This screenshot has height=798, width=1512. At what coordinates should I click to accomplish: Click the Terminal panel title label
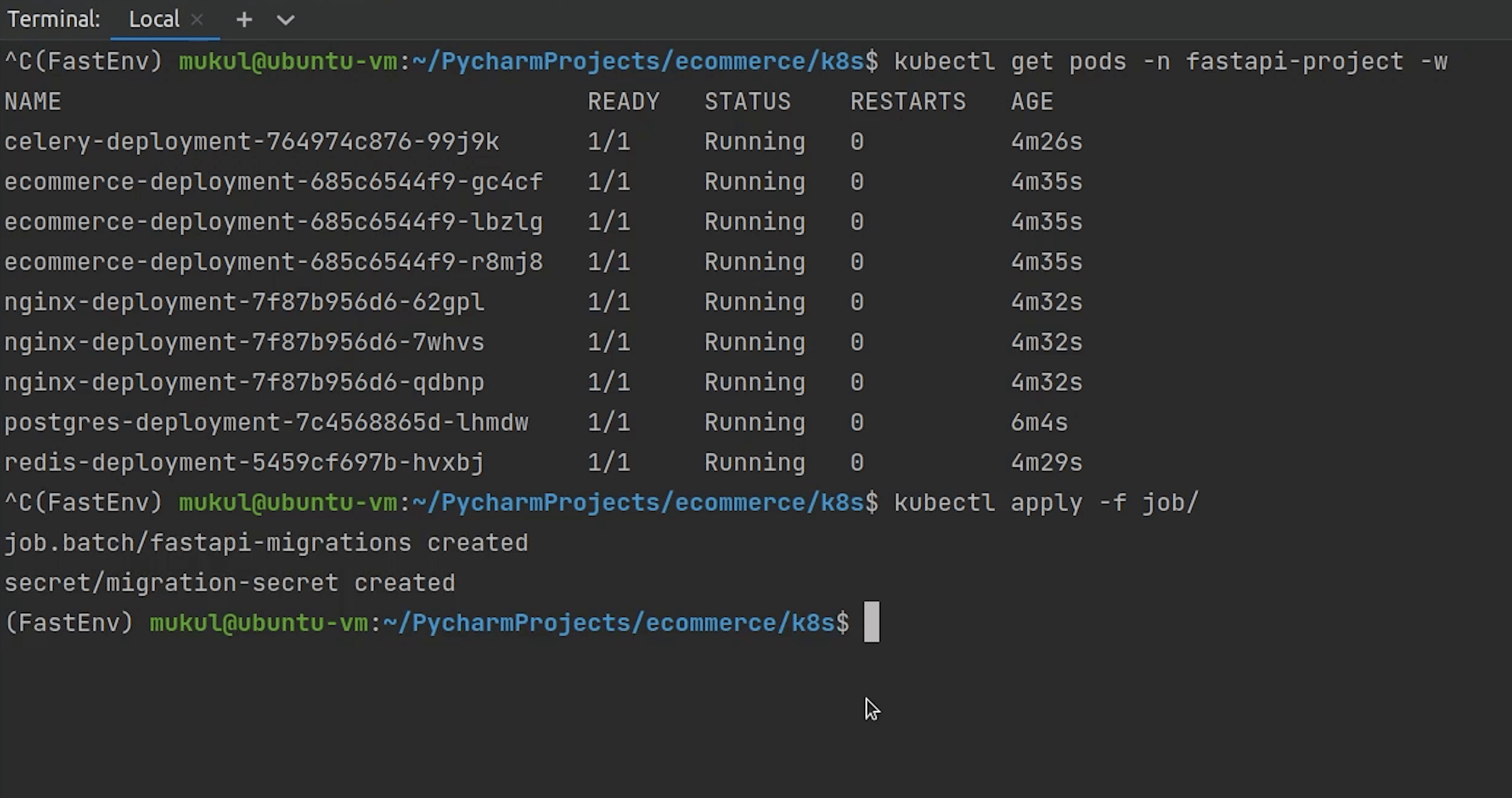click(x=54, y=20)
